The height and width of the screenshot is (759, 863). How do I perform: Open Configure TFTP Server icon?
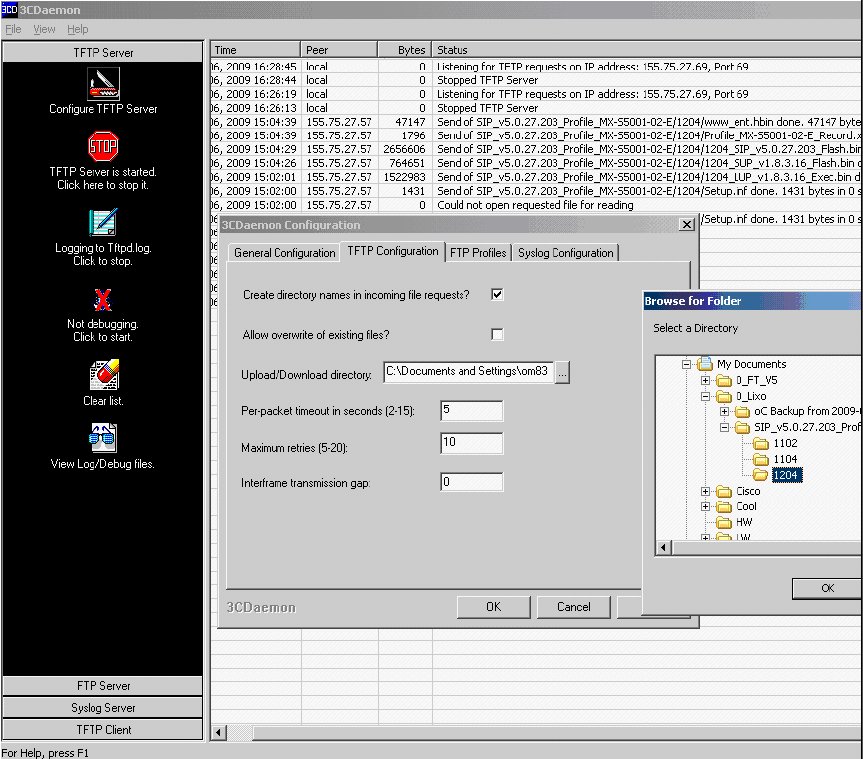(103, 84)
